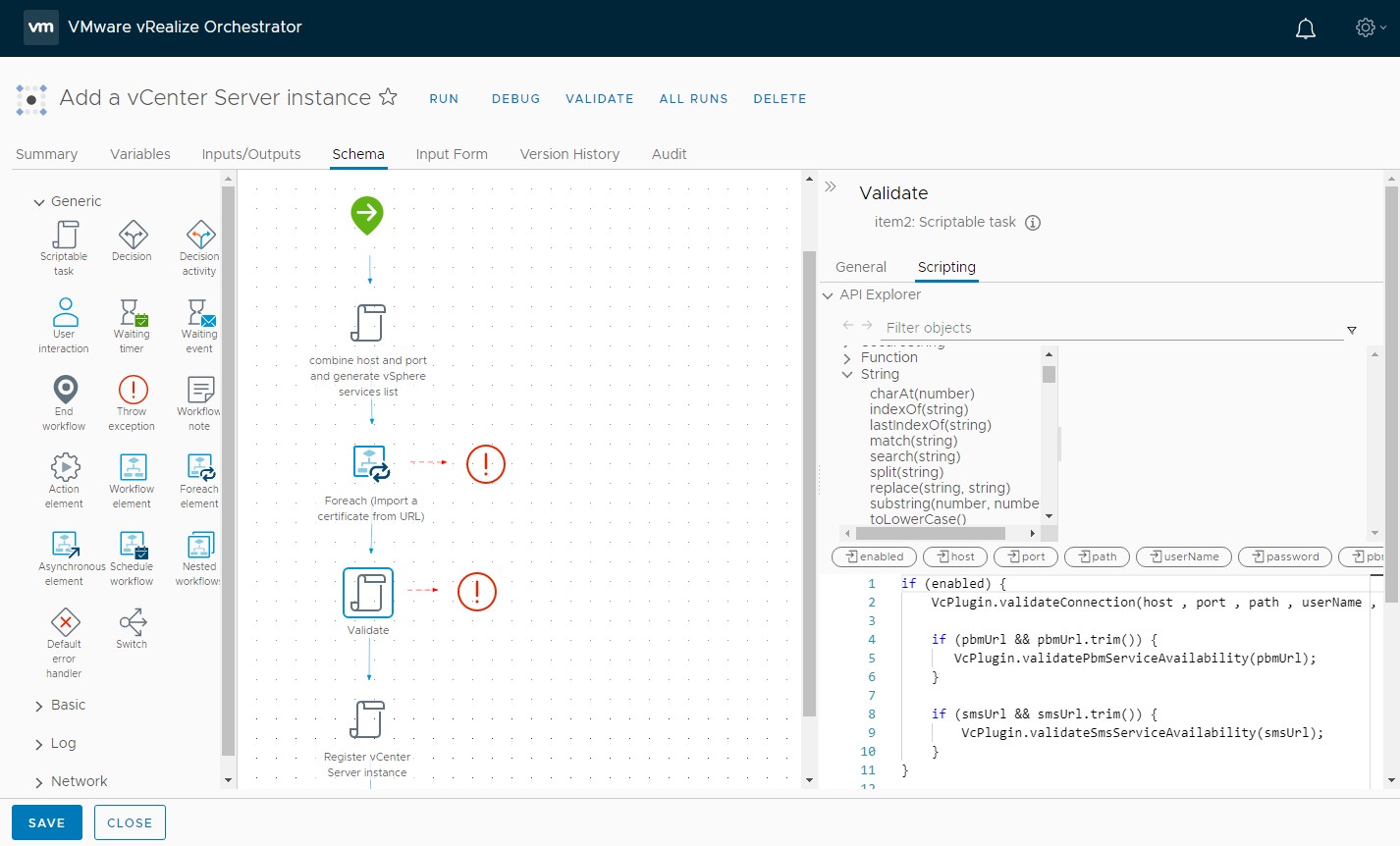
Task: Switch to the Variables tab
Action: 139,154
